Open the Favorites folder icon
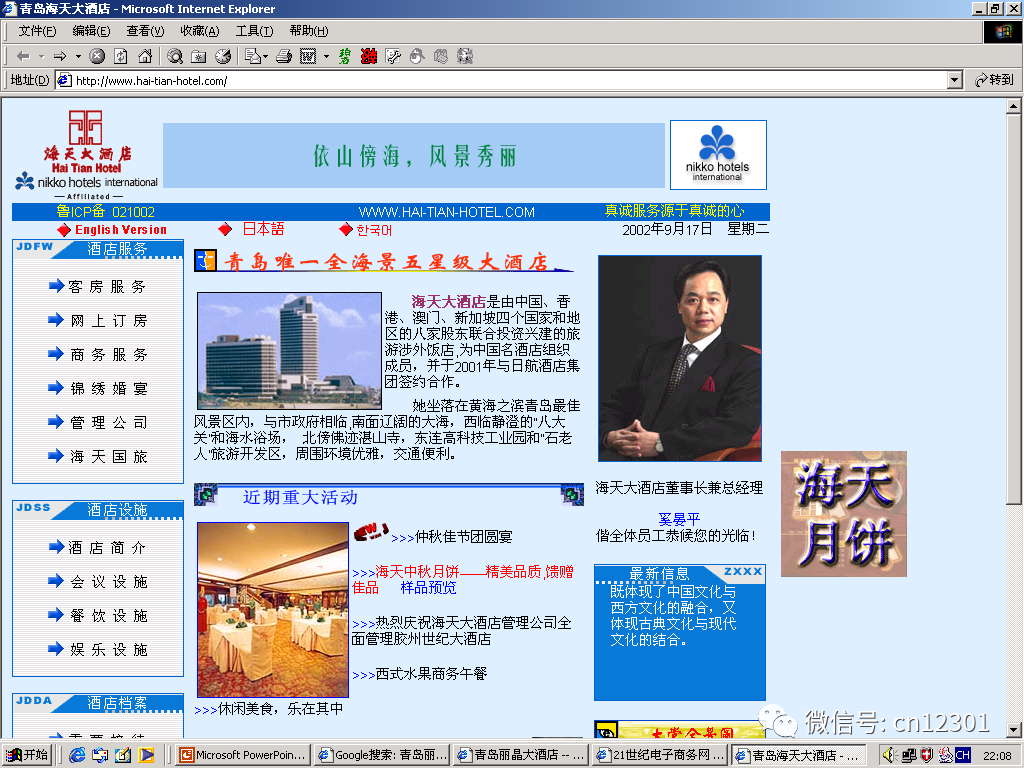The height and width of the screenshot is (768, 1024). point(199,57)
